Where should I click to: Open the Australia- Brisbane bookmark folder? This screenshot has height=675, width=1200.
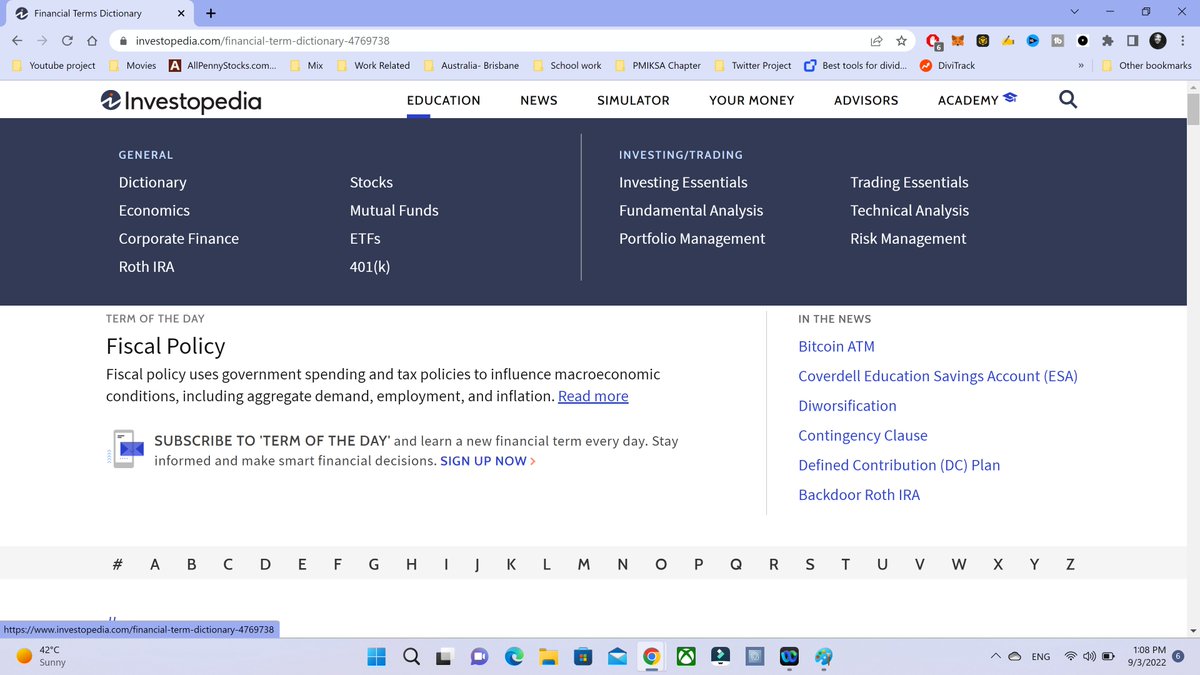click(470, 66)
